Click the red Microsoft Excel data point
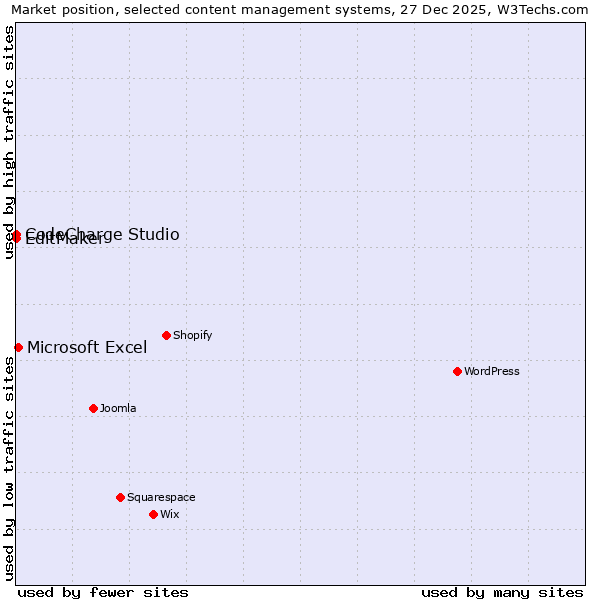Viewport: 600px width, 600px height. 18,347
